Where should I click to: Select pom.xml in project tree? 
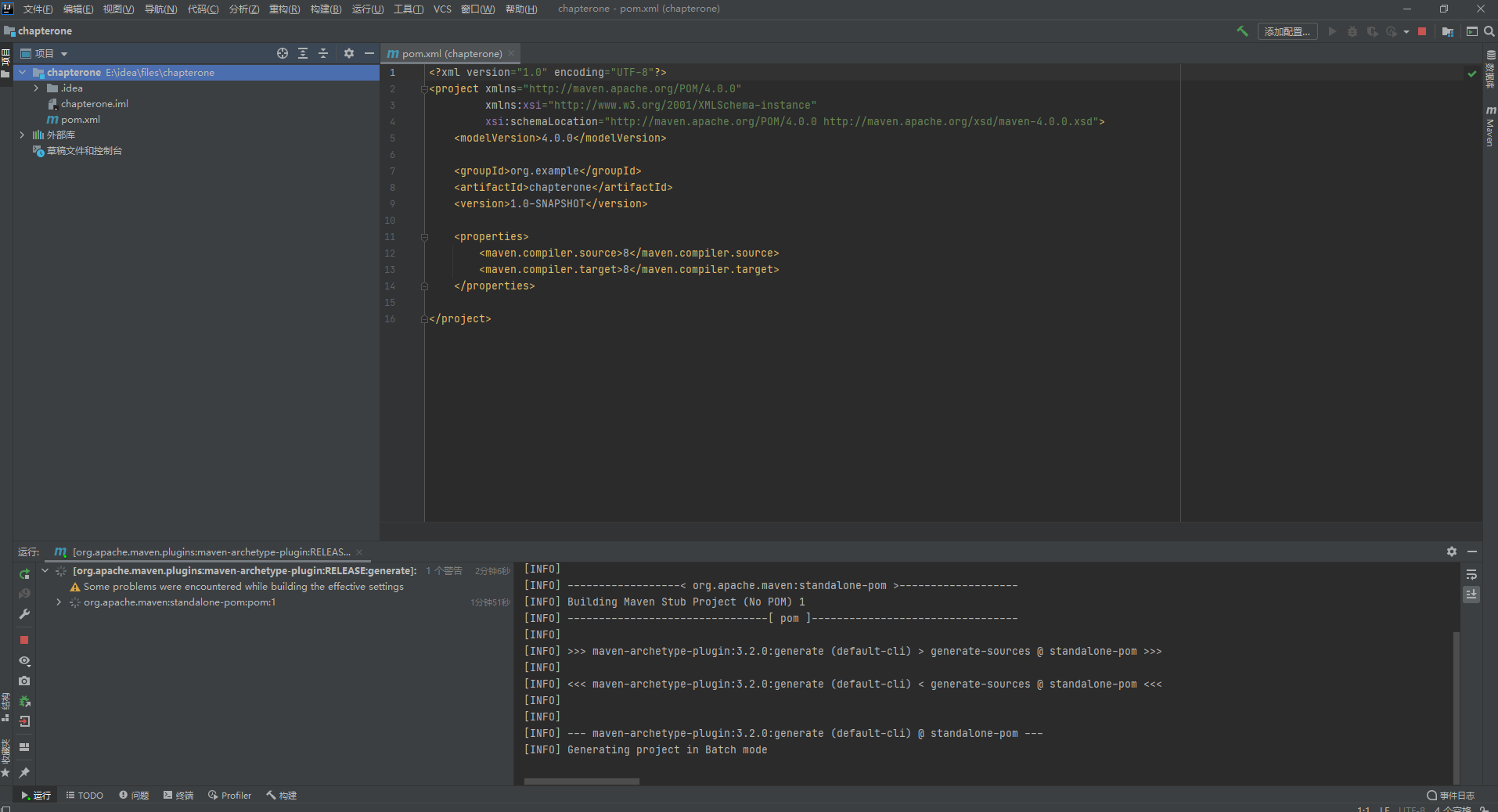pos(81,120)
